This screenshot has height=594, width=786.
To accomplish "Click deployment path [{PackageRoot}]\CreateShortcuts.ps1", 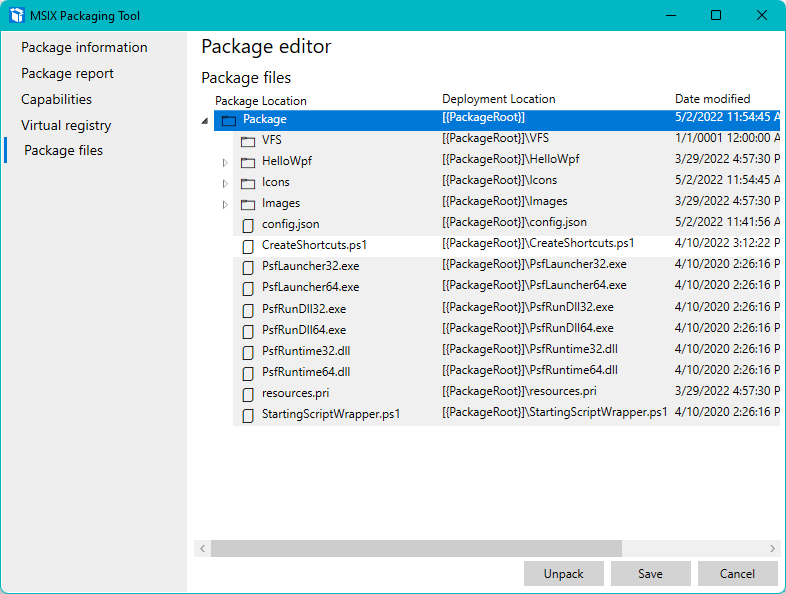I will (x=538, y=243).
